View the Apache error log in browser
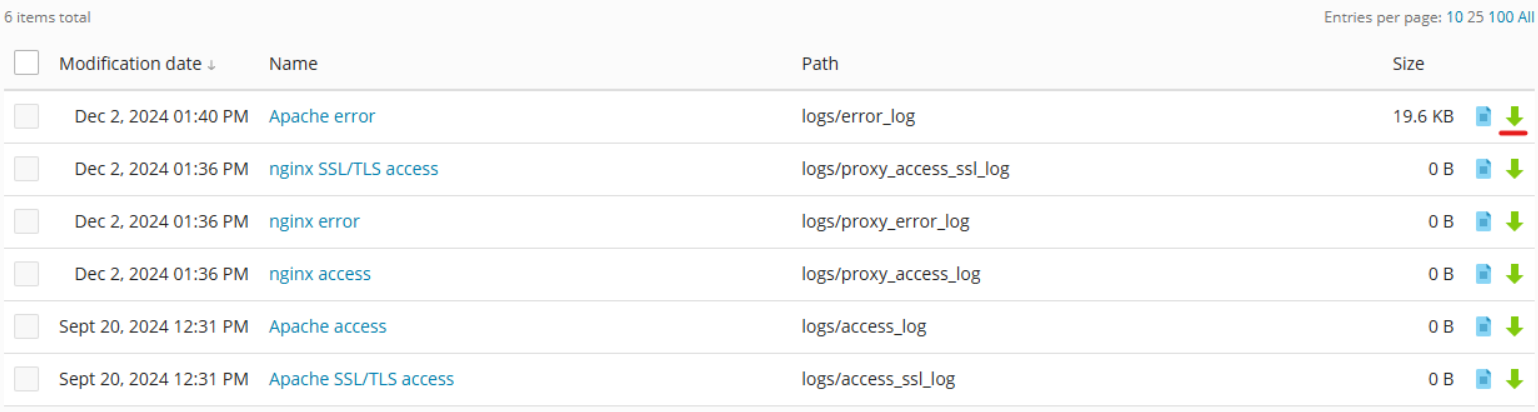The height and width of the screenshot is (412, 1538). coord(1484,116)
